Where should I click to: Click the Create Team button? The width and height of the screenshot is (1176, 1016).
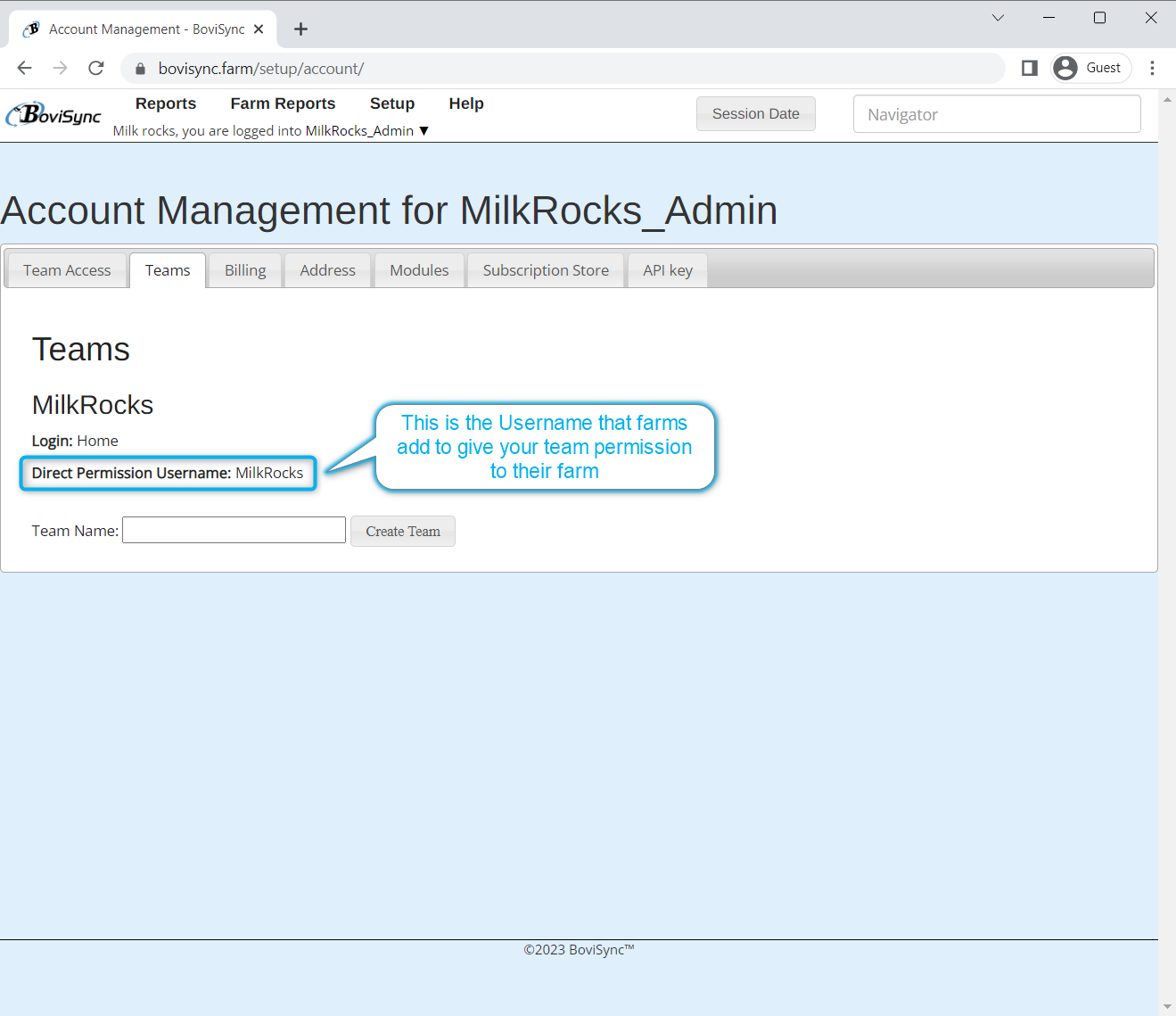click(x=403, y=532)
